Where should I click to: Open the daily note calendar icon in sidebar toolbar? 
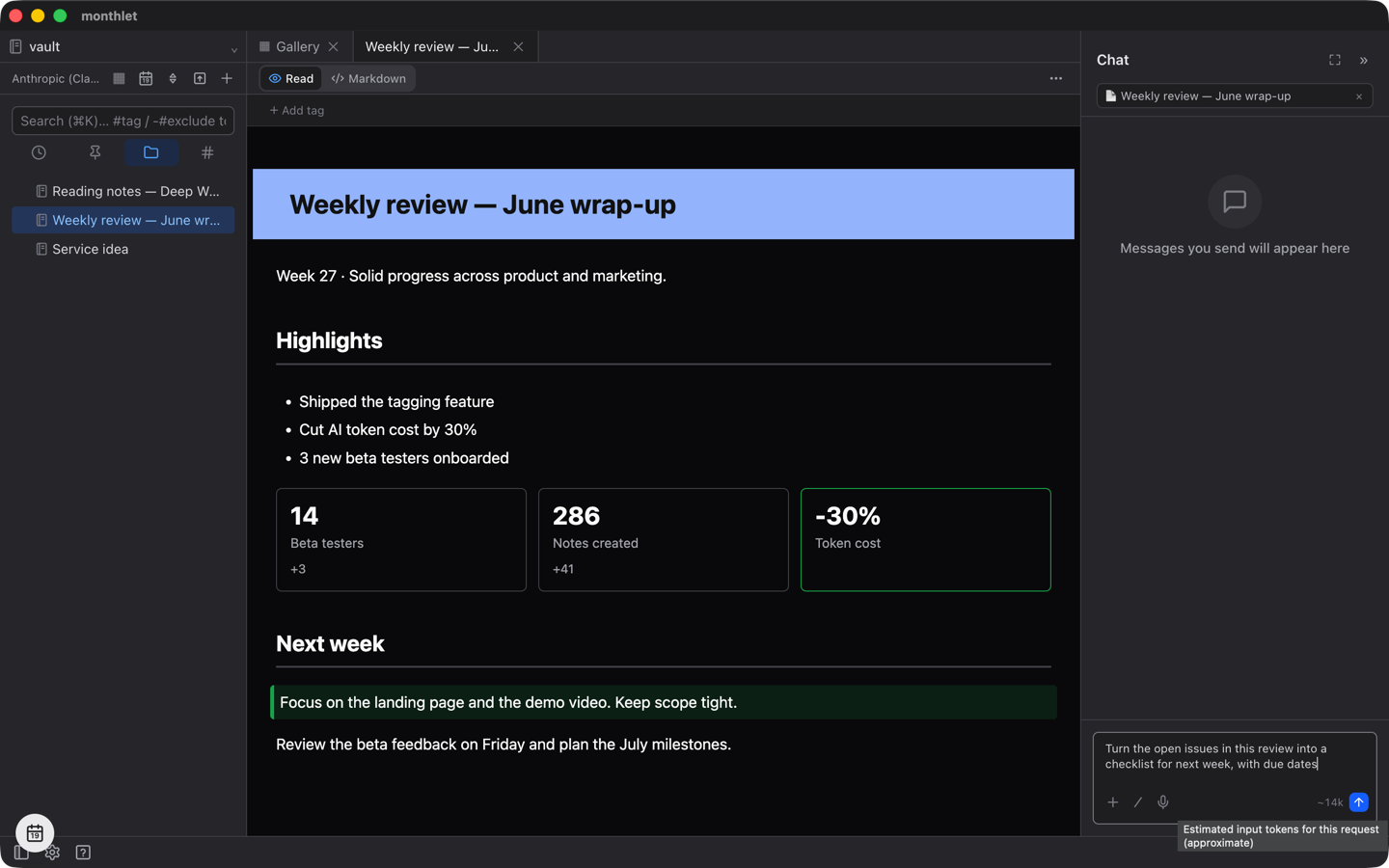pos(146,79)
